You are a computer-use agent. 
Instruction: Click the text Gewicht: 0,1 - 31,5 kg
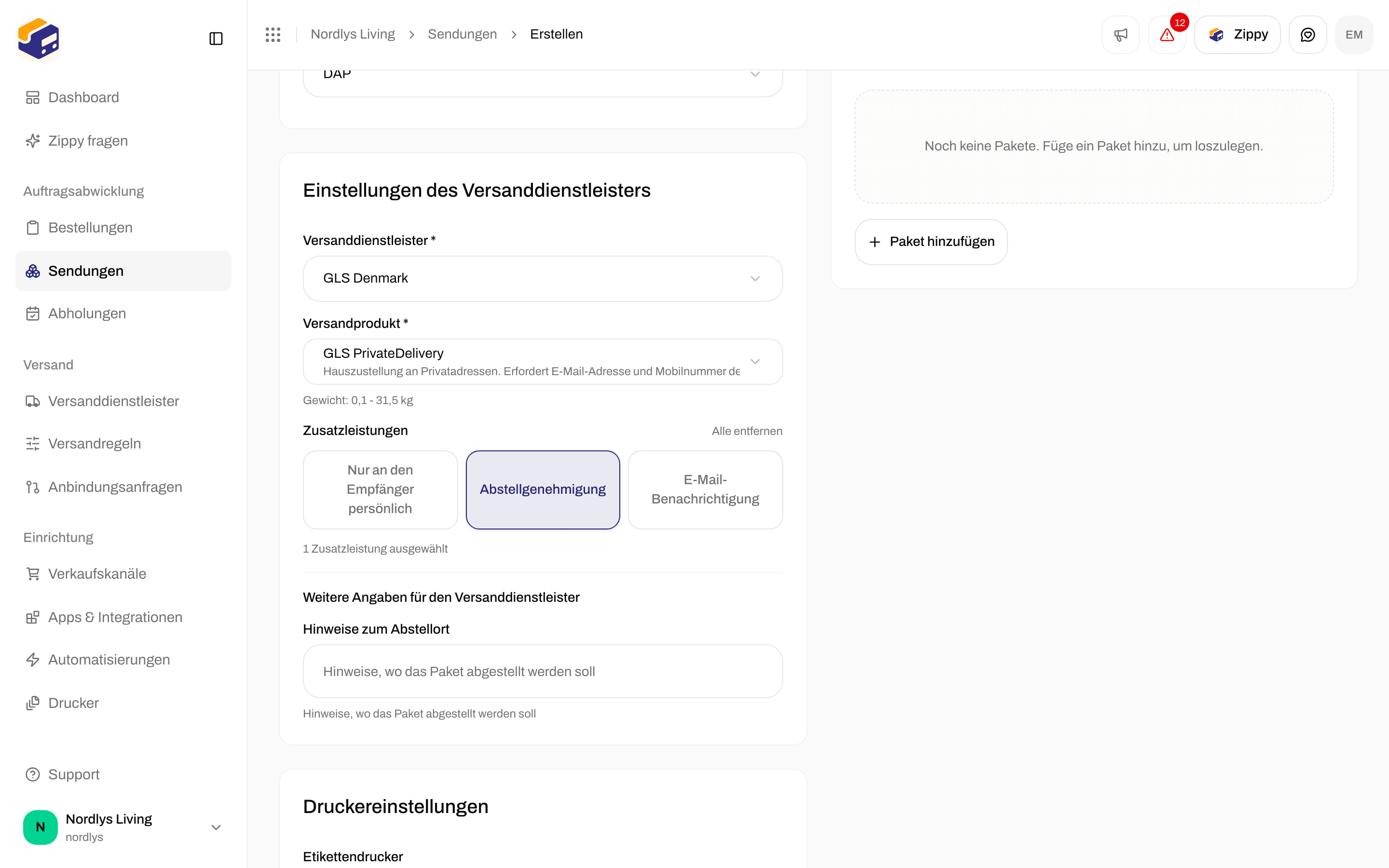click(x=357, y=400)
